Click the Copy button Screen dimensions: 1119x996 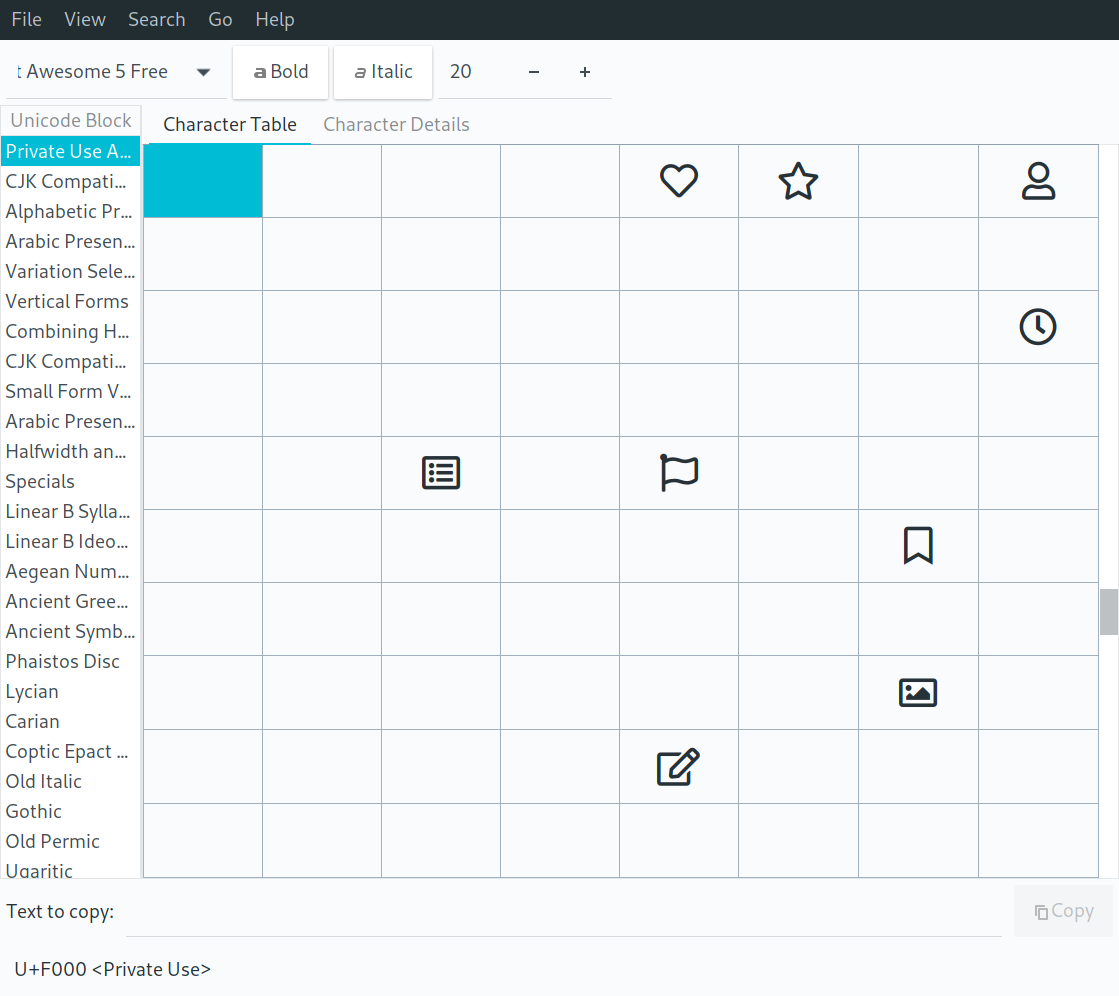[x=1063, y=911]
